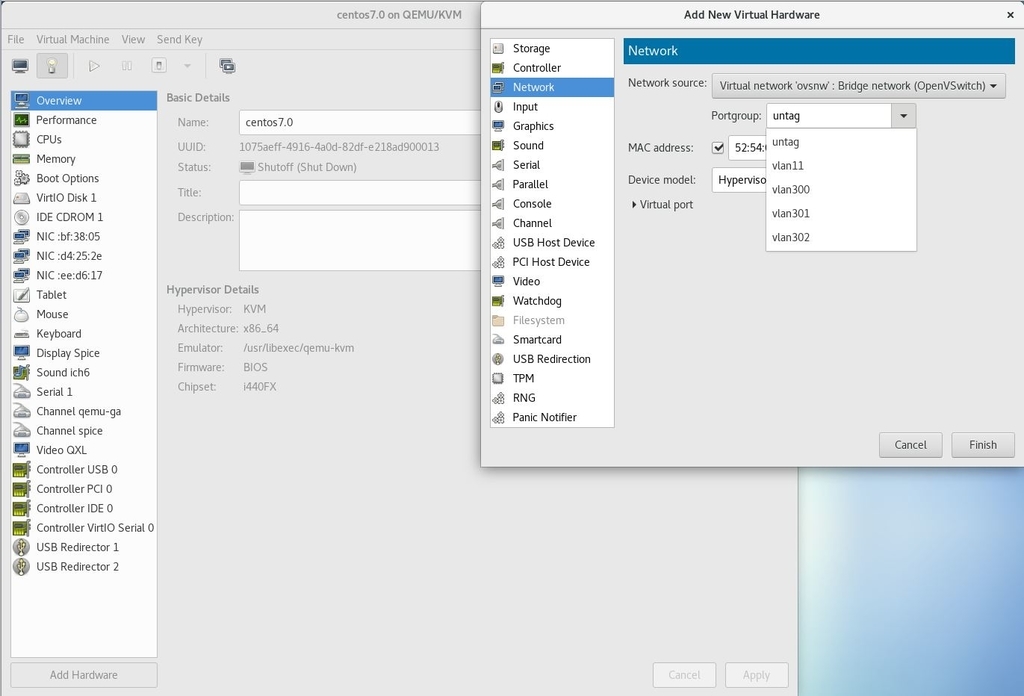This screenshot has height=696, width=1024.
Task: Choose Sound in new hardware list
Action: pos(552,146)
